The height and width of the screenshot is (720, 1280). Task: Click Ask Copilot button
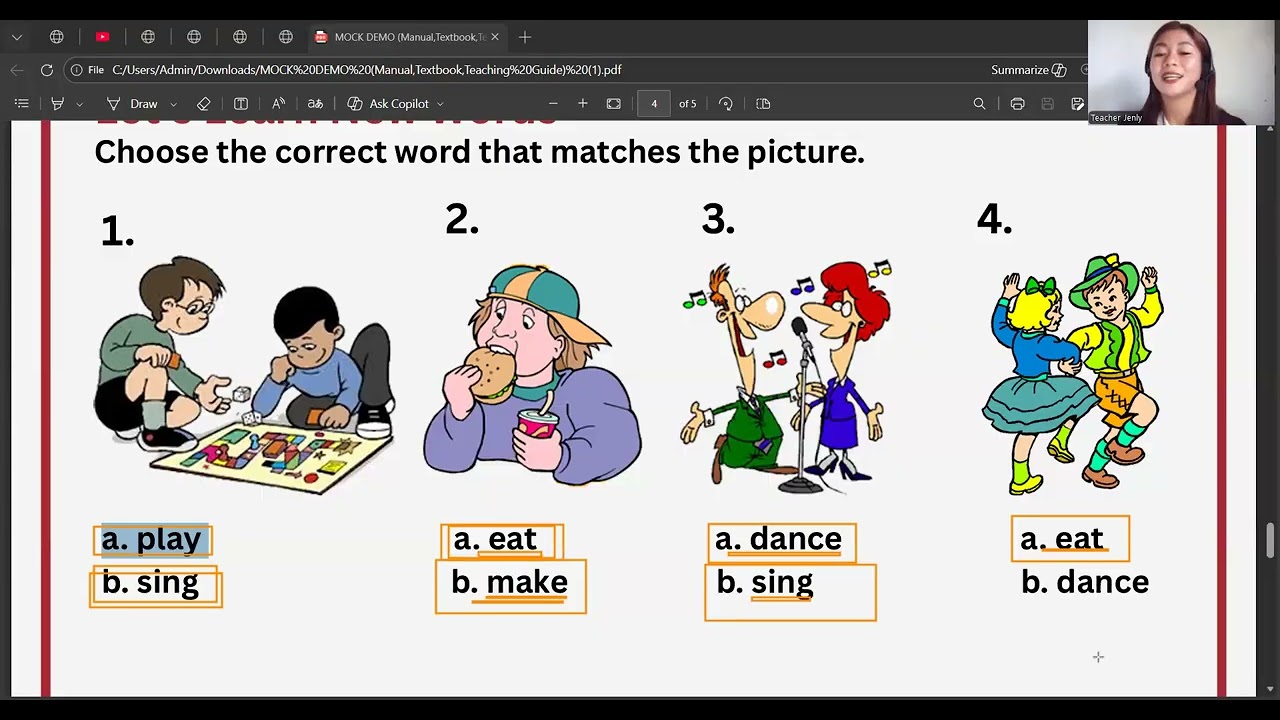click(x=388, y=104)
